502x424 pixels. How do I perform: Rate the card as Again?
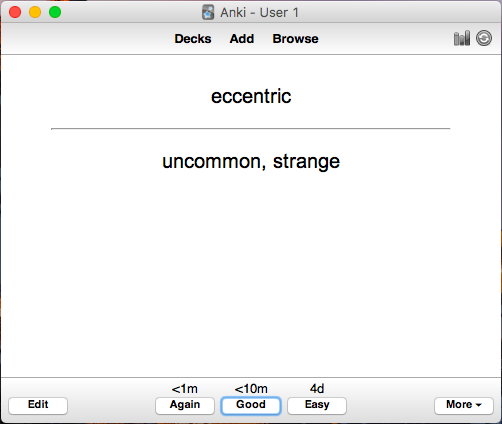(185, 406)
